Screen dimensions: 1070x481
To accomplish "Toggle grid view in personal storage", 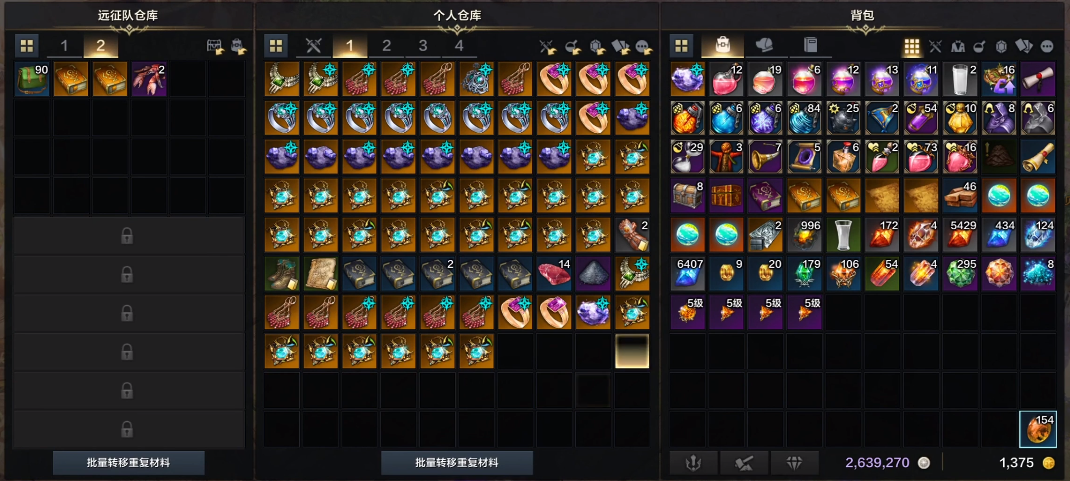I will coord(276,46).
